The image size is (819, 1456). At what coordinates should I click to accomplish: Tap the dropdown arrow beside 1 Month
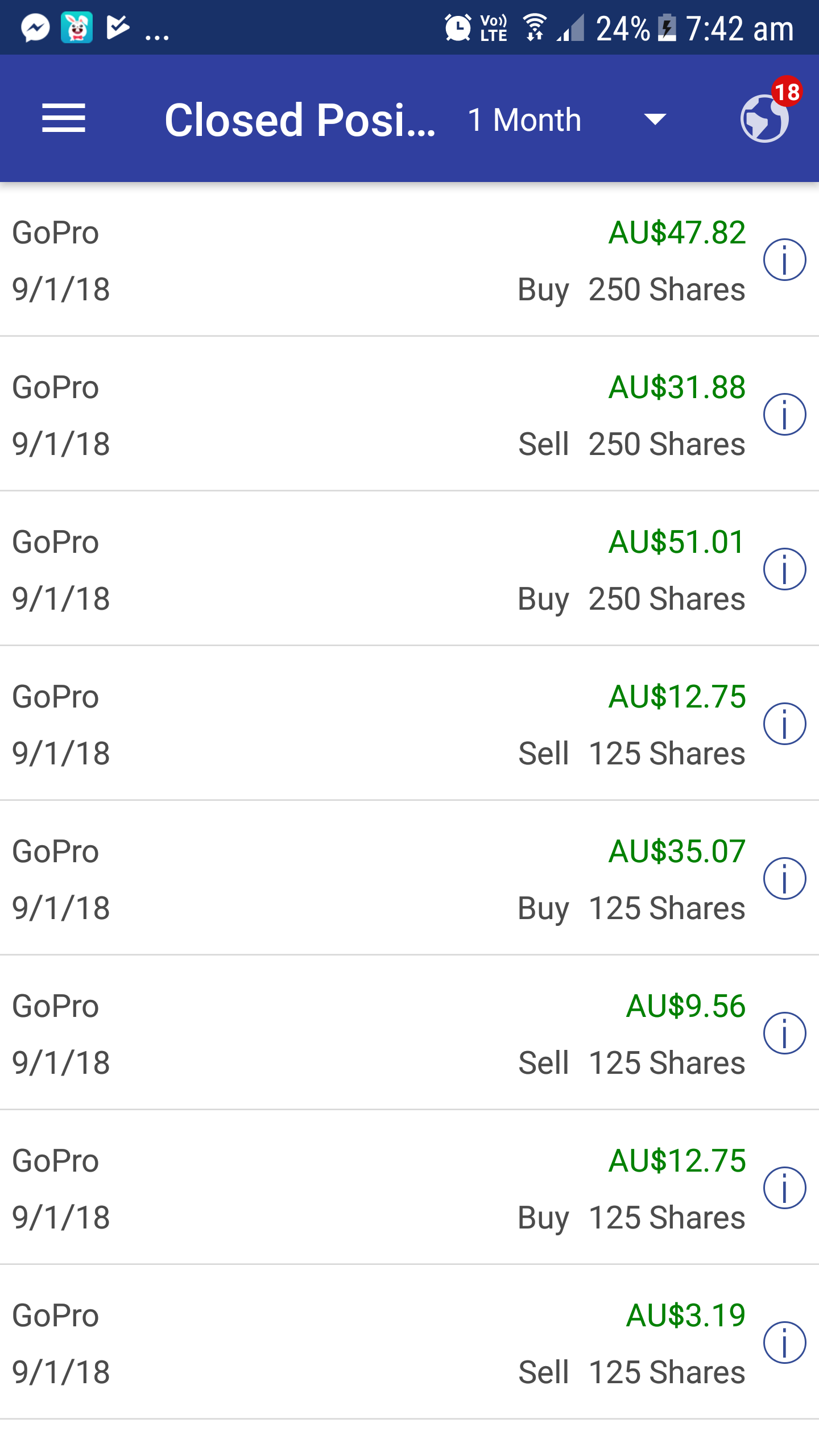655,119
